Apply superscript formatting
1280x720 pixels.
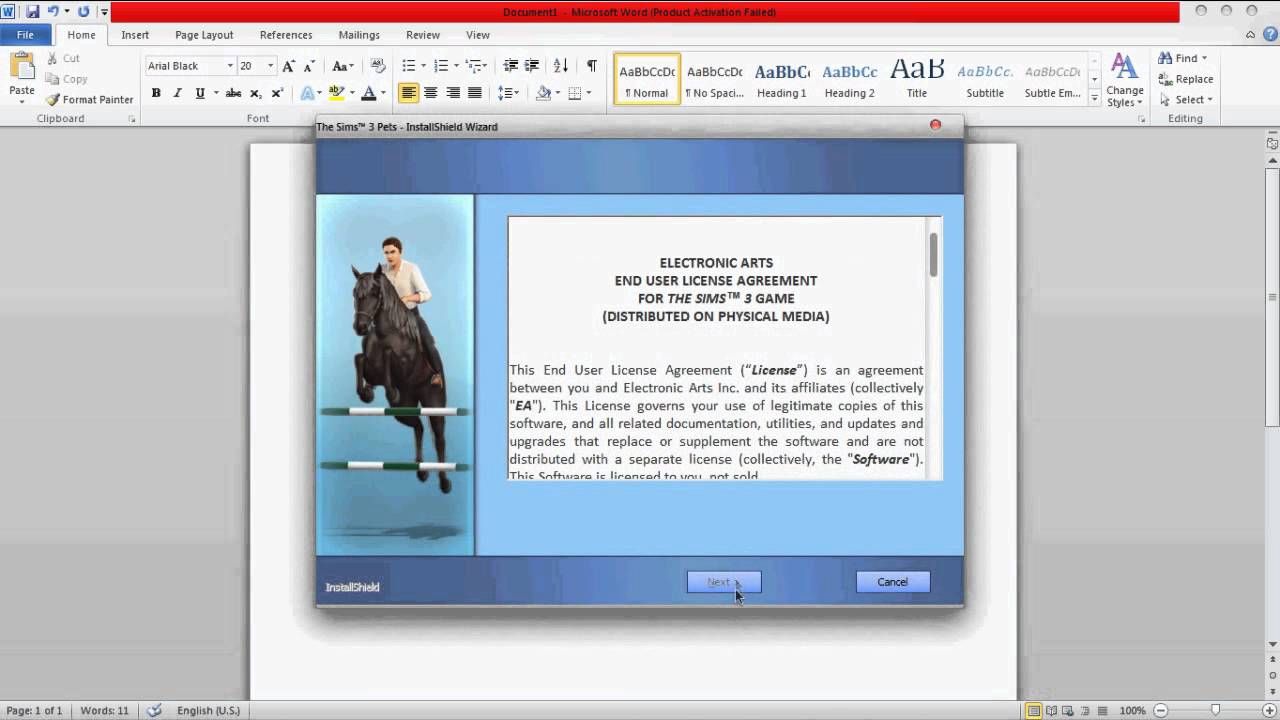(277, 93)
